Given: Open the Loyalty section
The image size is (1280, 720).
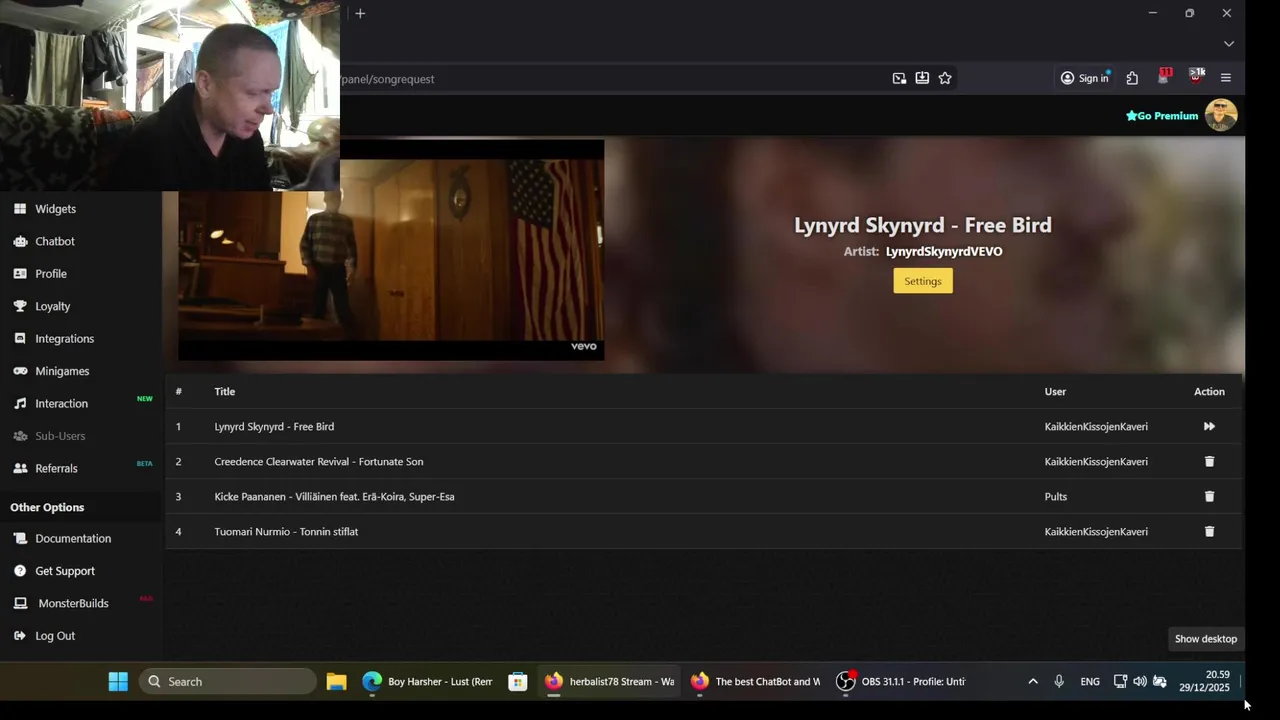Looking at the screenshot, I should [52, 306].
